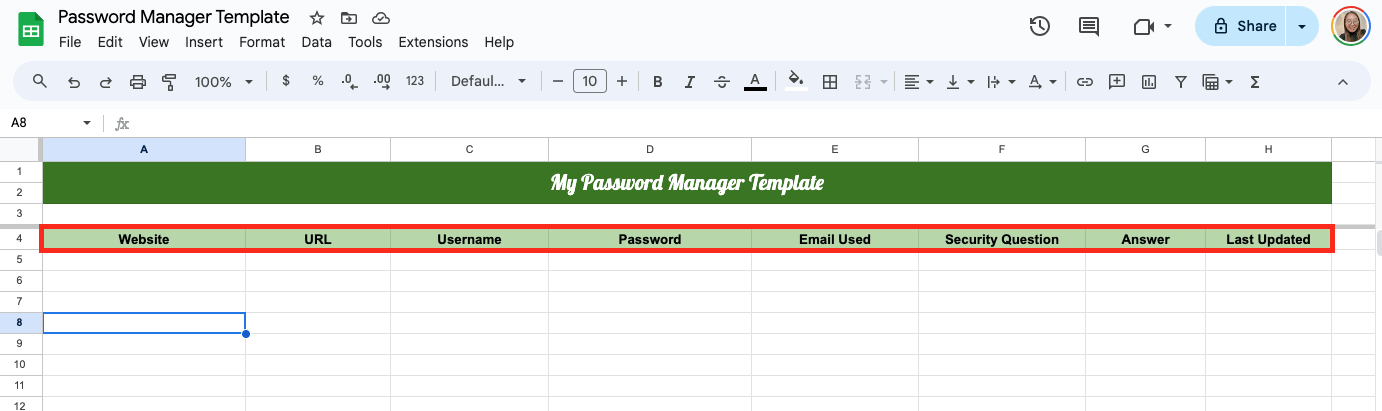Toggle bold formatting

pos(657,82)
